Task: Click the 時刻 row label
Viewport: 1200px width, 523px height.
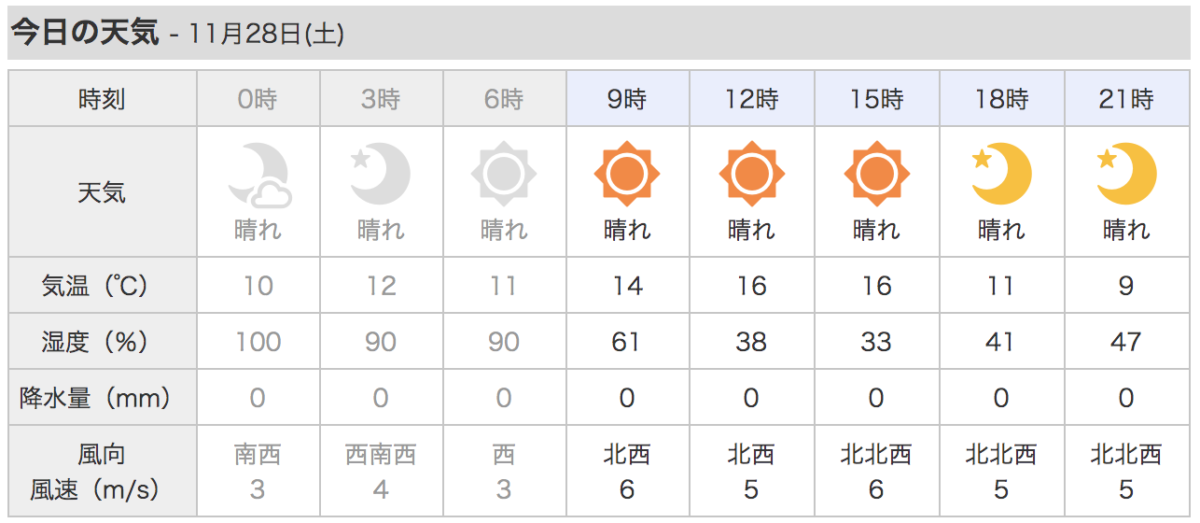Action: (x=102, y=99)
